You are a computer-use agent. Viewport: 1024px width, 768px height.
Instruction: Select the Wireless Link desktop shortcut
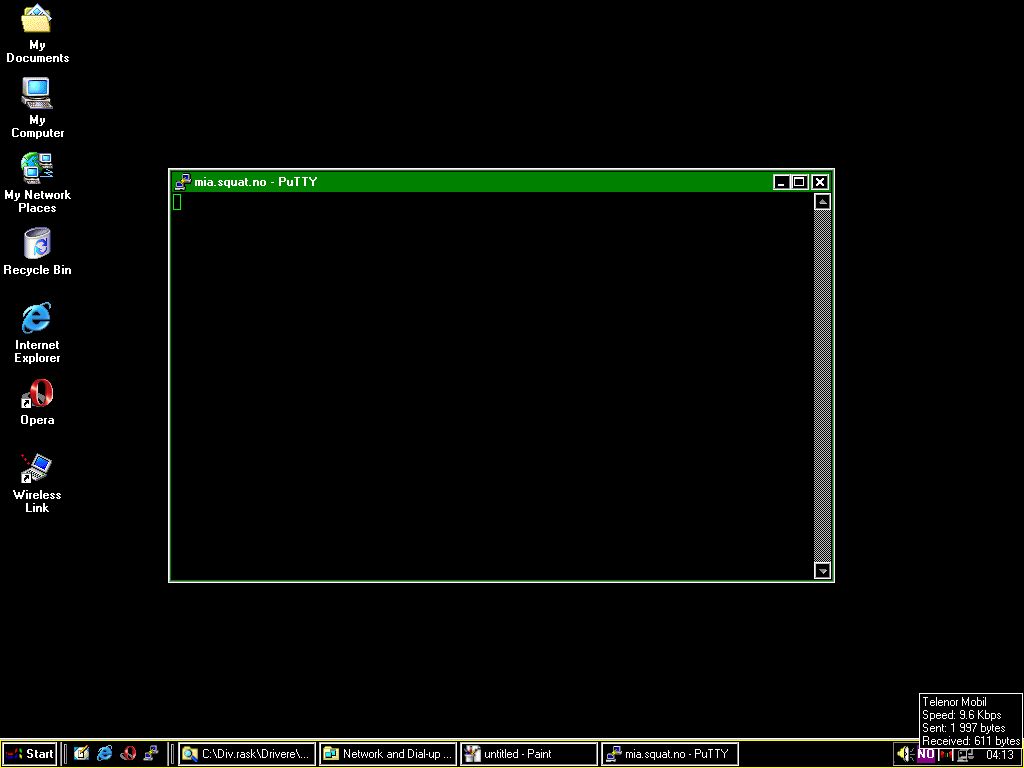coord(37,483)
